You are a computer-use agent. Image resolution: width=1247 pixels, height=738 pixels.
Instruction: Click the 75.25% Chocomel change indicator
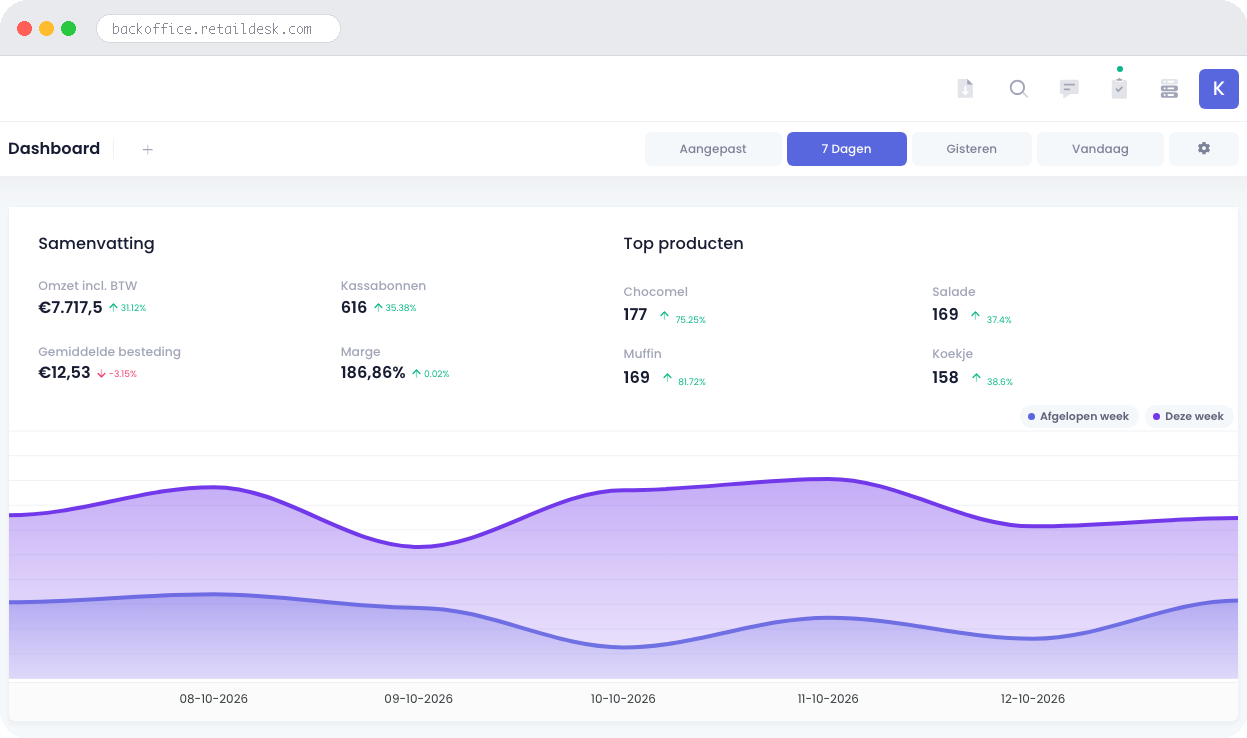(x=683, y=319)
